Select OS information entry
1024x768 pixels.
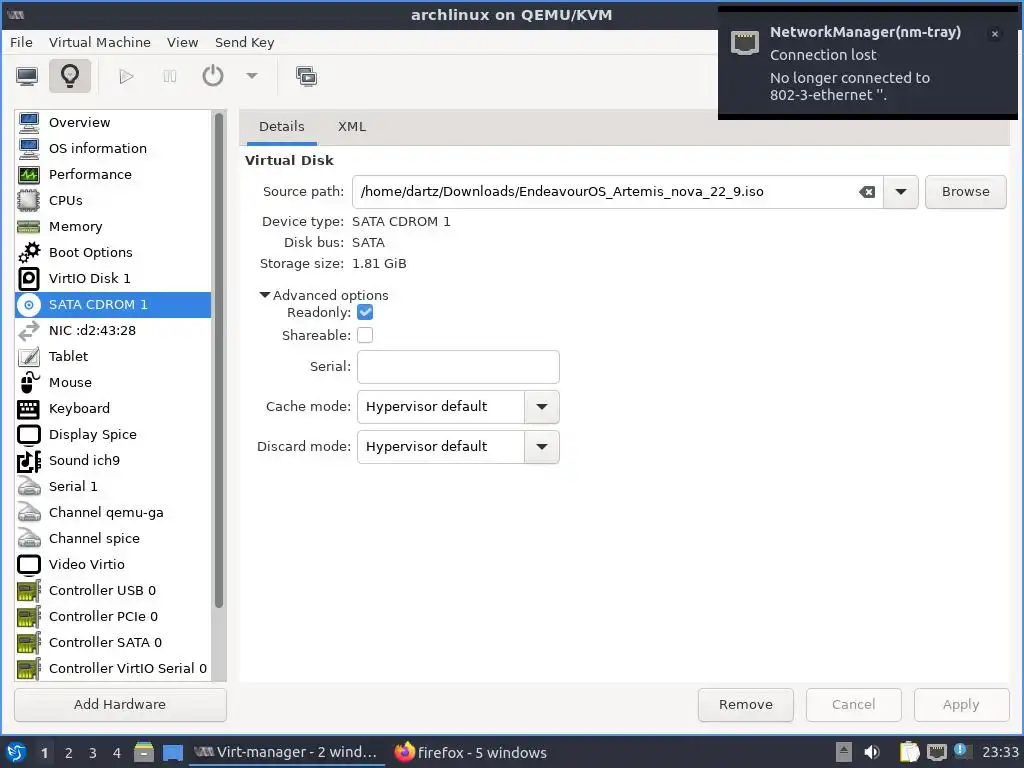coord(113,148)
